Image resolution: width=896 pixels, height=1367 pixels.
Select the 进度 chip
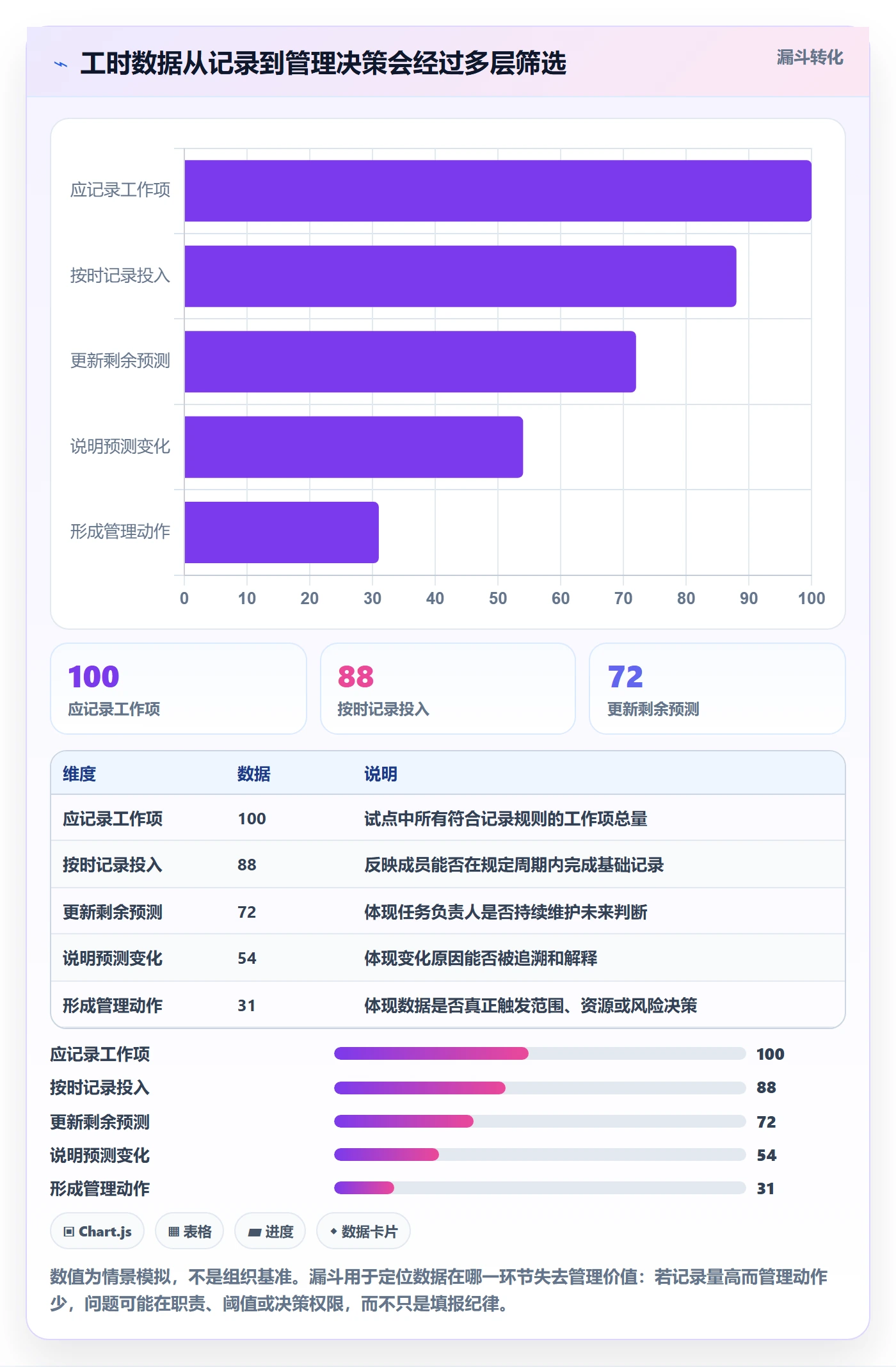[x=270, y=1231]
